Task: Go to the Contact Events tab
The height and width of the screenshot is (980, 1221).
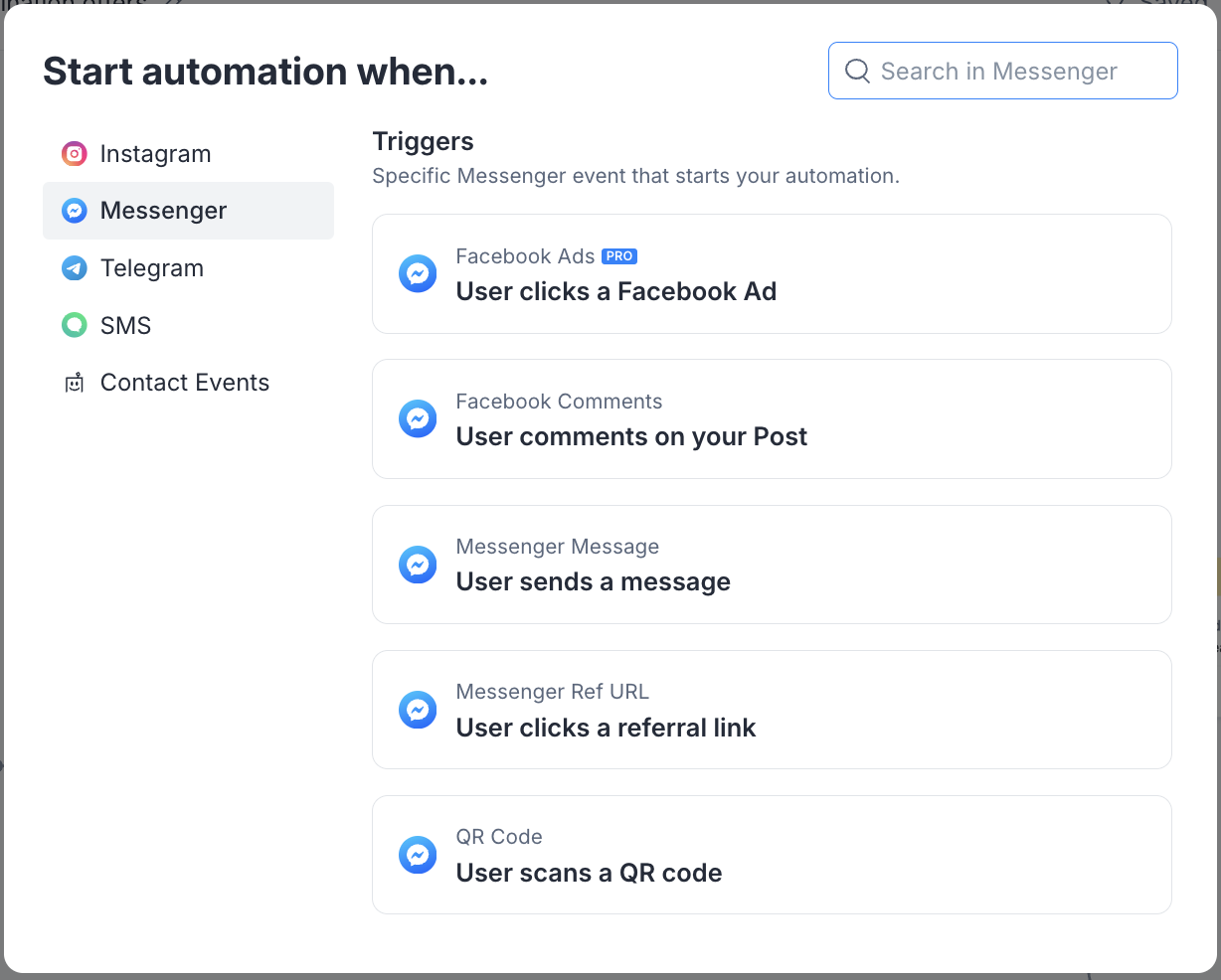Action: tap(185, 383)
